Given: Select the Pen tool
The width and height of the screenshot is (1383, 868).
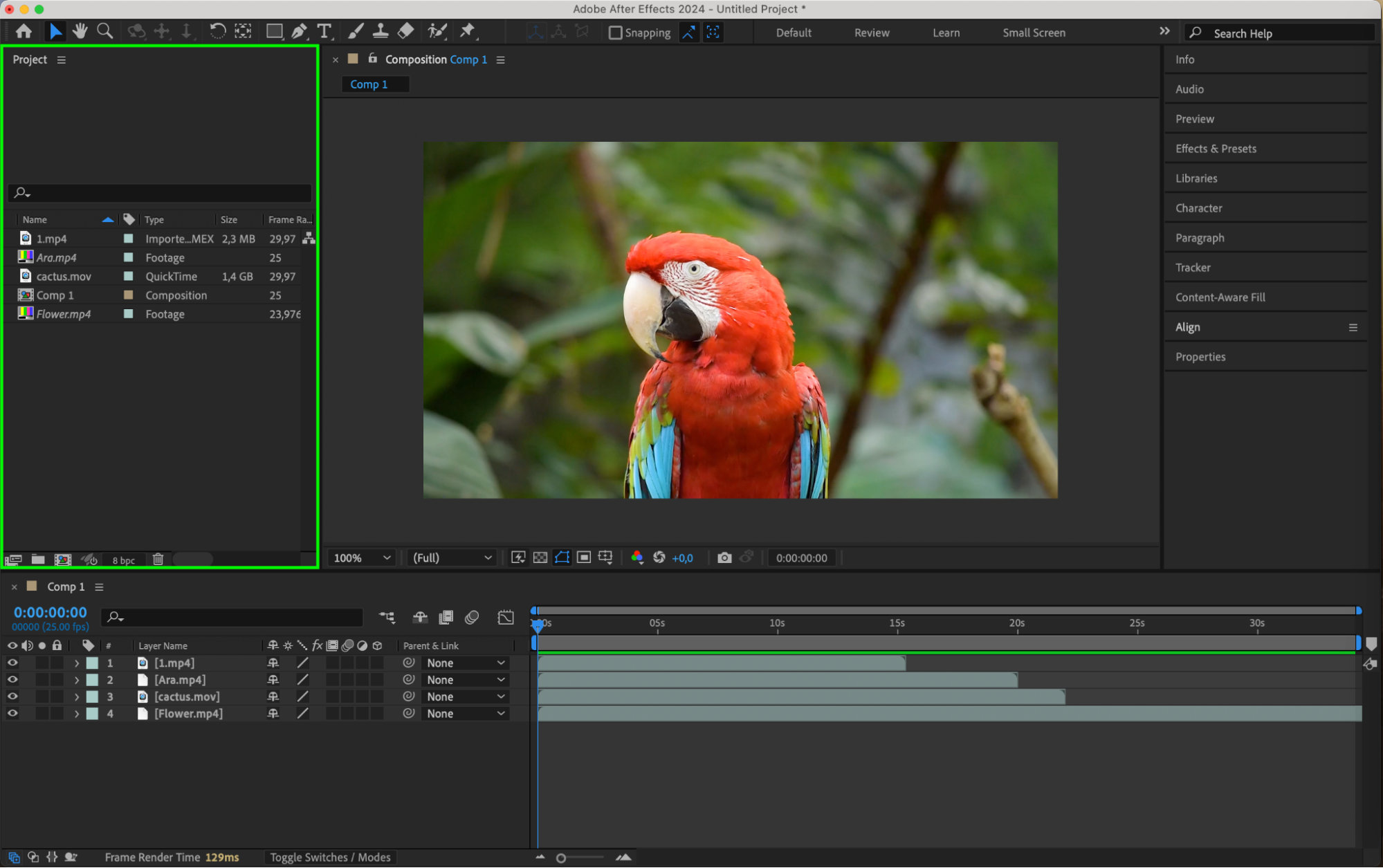Looking at the screenshot, I should [299, 31].
